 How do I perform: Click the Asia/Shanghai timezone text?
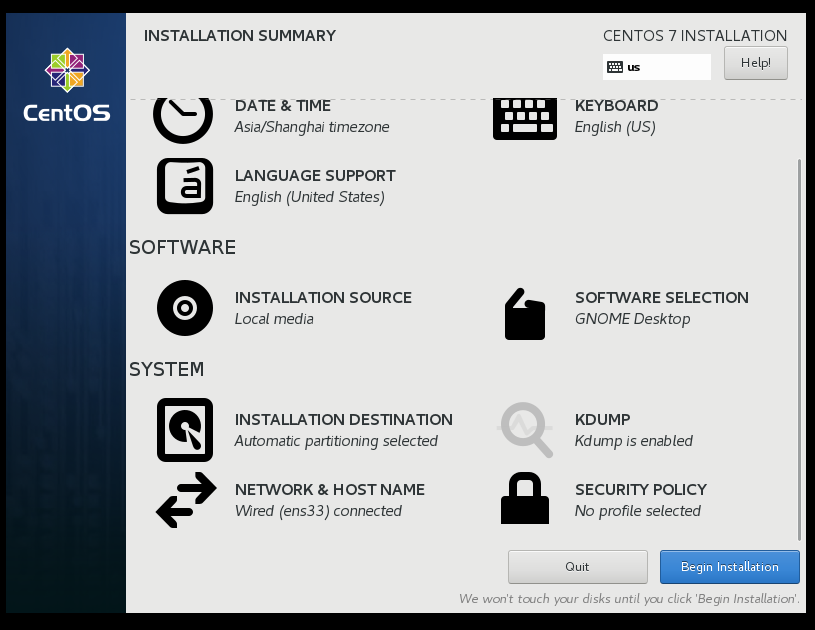click(x=312, y=127)
